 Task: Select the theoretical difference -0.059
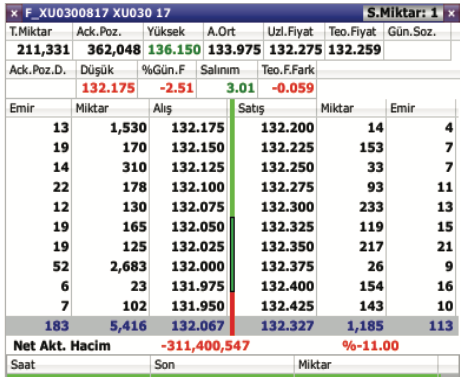coord(293,88)
